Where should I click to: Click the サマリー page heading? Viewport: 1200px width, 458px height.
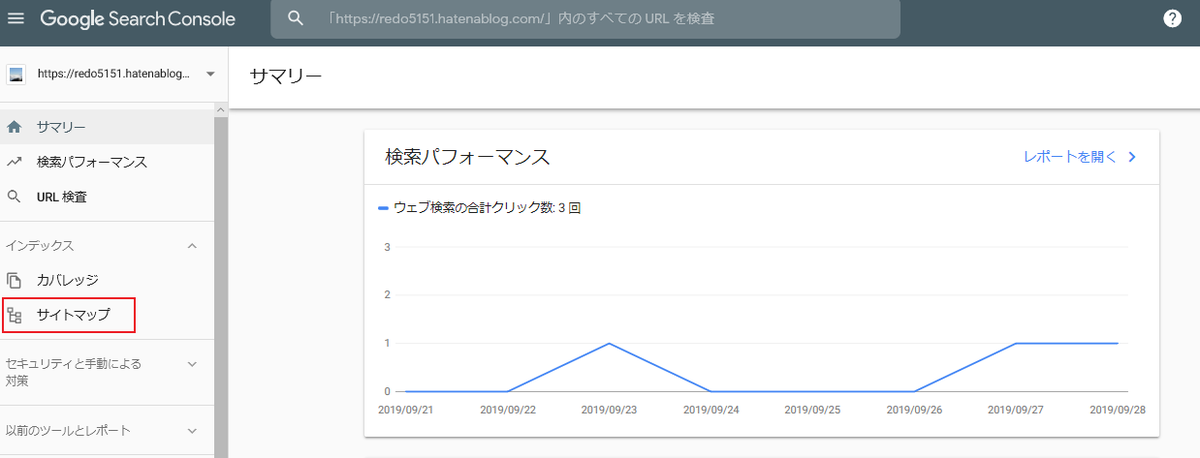[286, 77]
